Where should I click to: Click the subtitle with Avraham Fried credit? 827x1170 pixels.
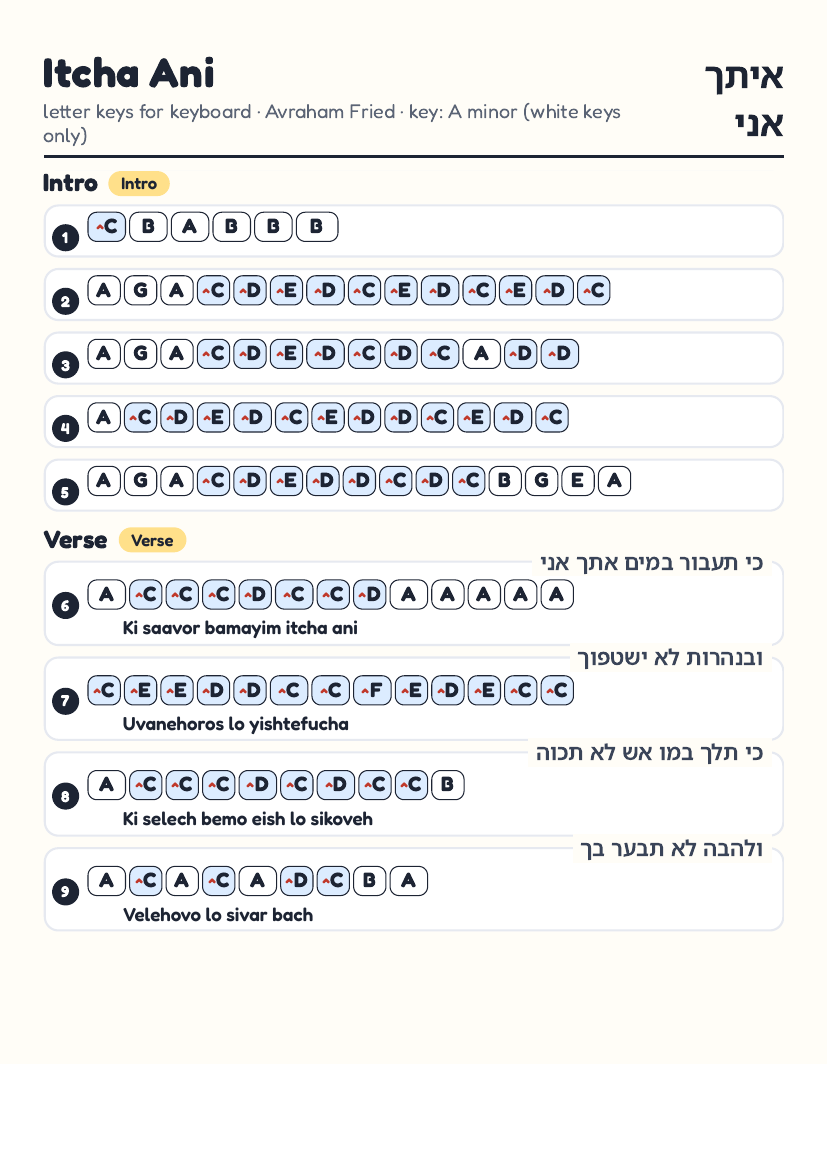point(331,123)
